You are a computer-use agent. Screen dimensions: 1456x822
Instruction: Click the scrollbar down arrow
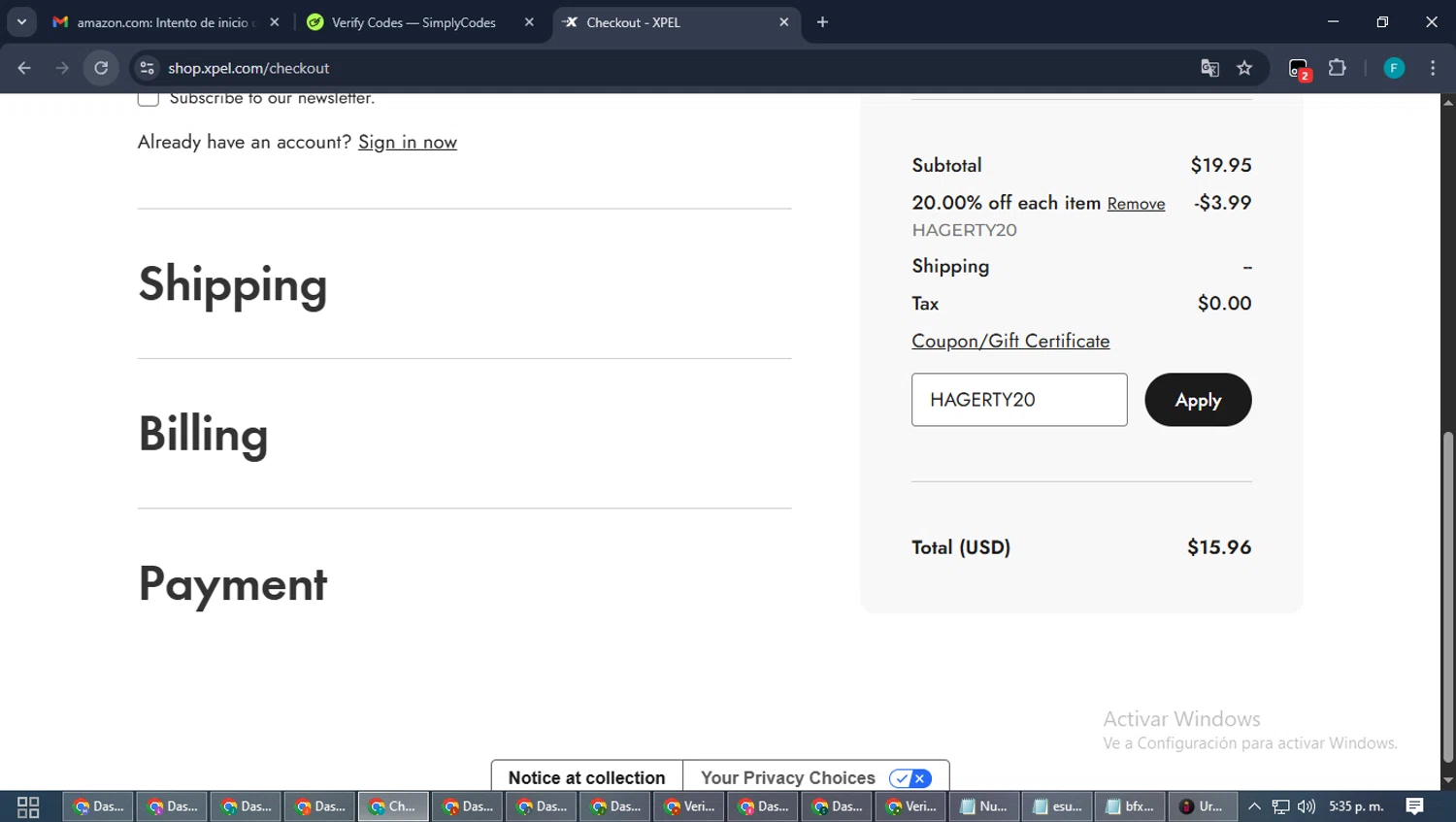pos(1448,780)
